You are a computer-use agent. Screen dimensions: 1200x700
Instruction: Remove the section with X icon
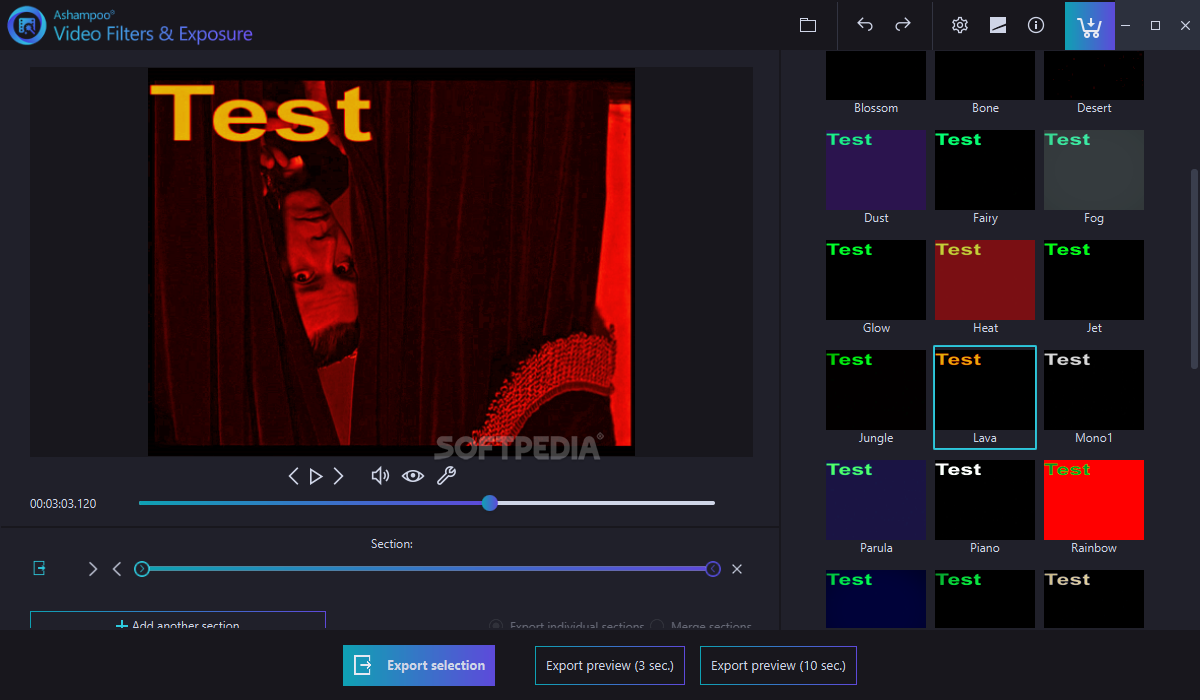pyautogui.click(x=737, y=569)
